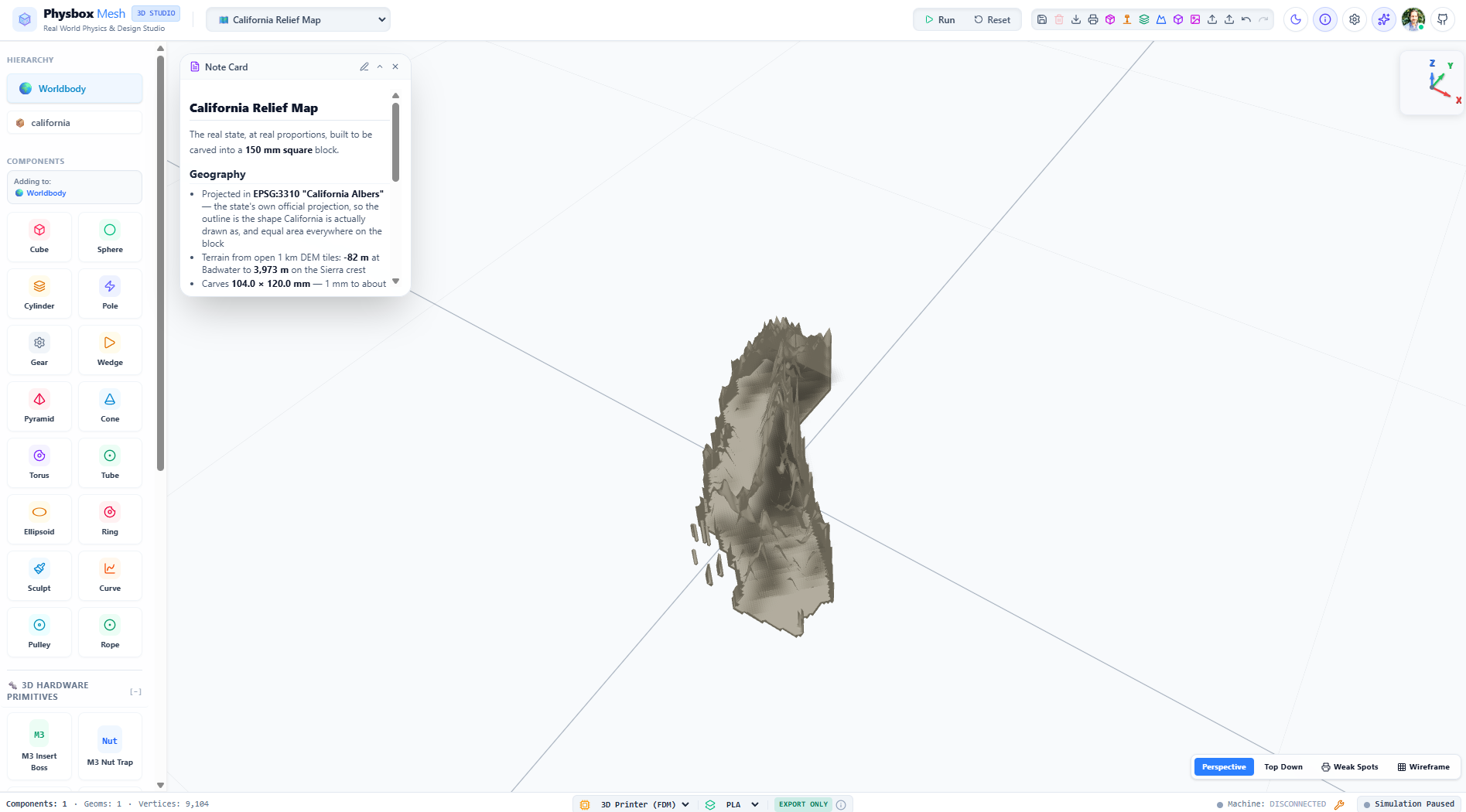1466x812 pixels.
Task: Toggle dark mode moon icon
Action: pyautogui.click(x=1296, y=19)
